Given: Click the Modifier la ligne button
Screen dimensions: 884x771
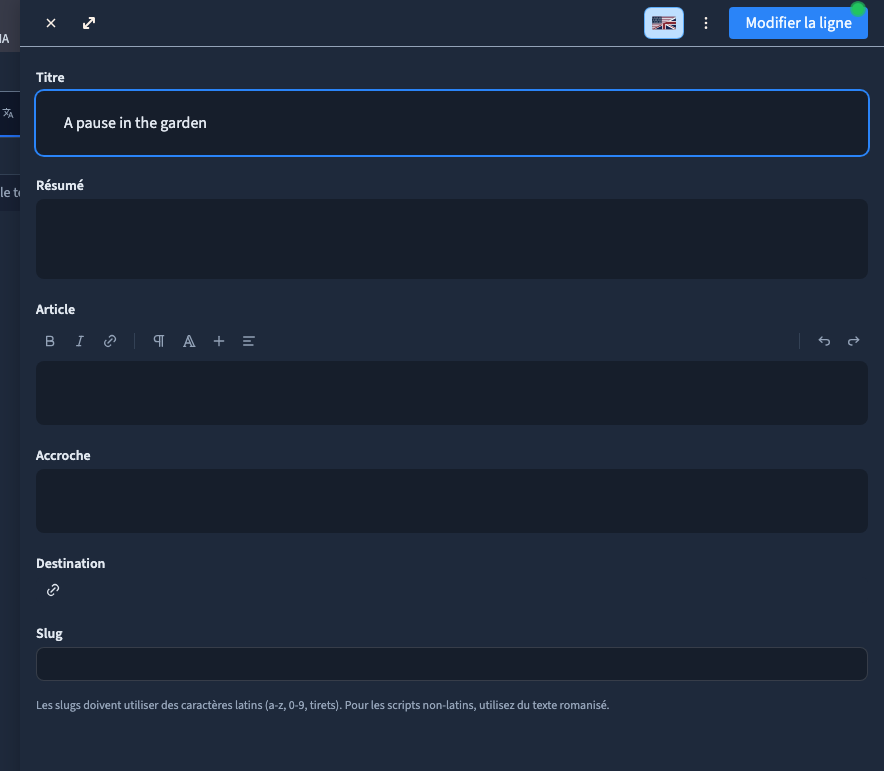Looking at the screenshot, I should pos(798,23).
